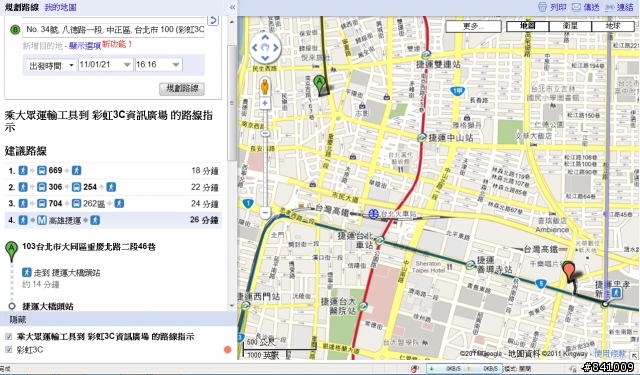
Task: Pick up the Street View pegman icon
Action: (x=265, y=87)
